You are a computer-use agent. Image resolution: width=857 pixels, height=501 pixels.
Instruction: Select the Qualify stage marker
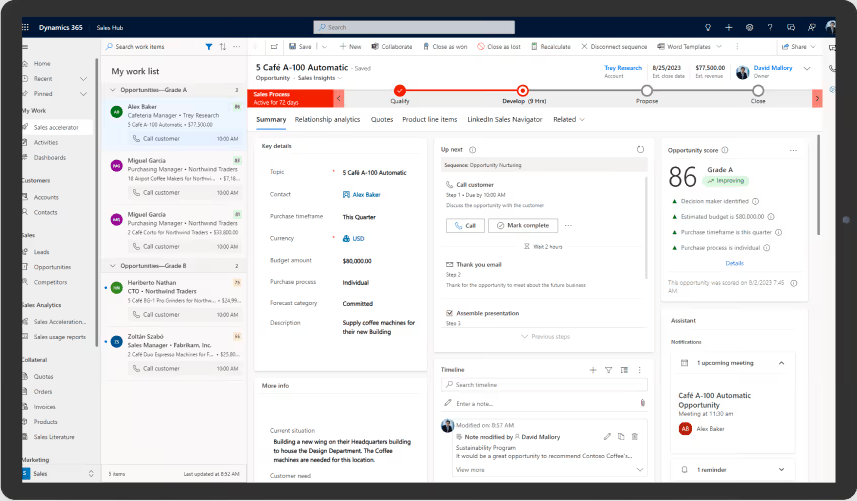pyautogui.click(x=400, y=91)
